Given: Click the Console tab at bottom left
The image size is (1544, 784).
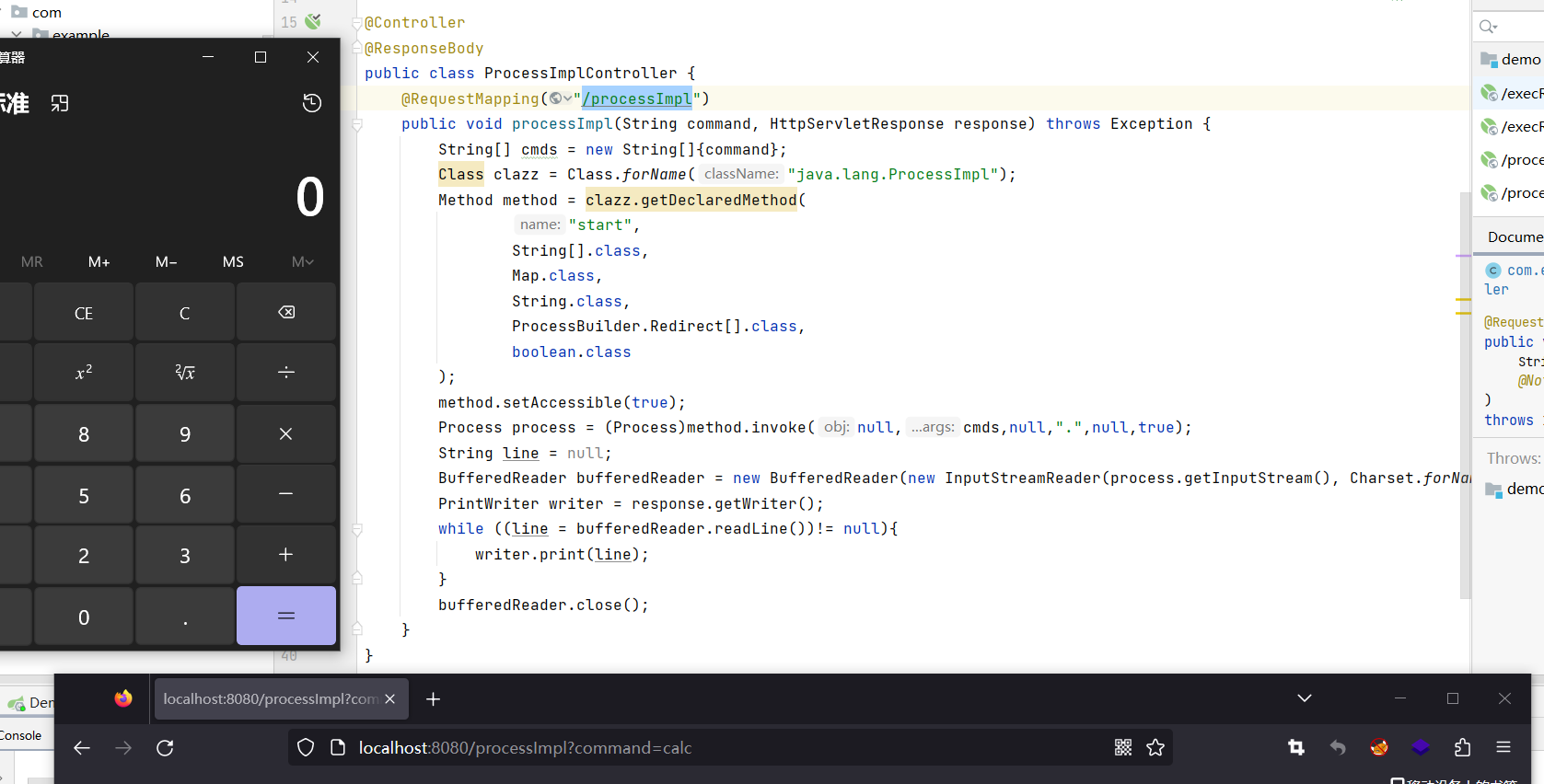Looking at the screenshot, I should click(21, 735).
